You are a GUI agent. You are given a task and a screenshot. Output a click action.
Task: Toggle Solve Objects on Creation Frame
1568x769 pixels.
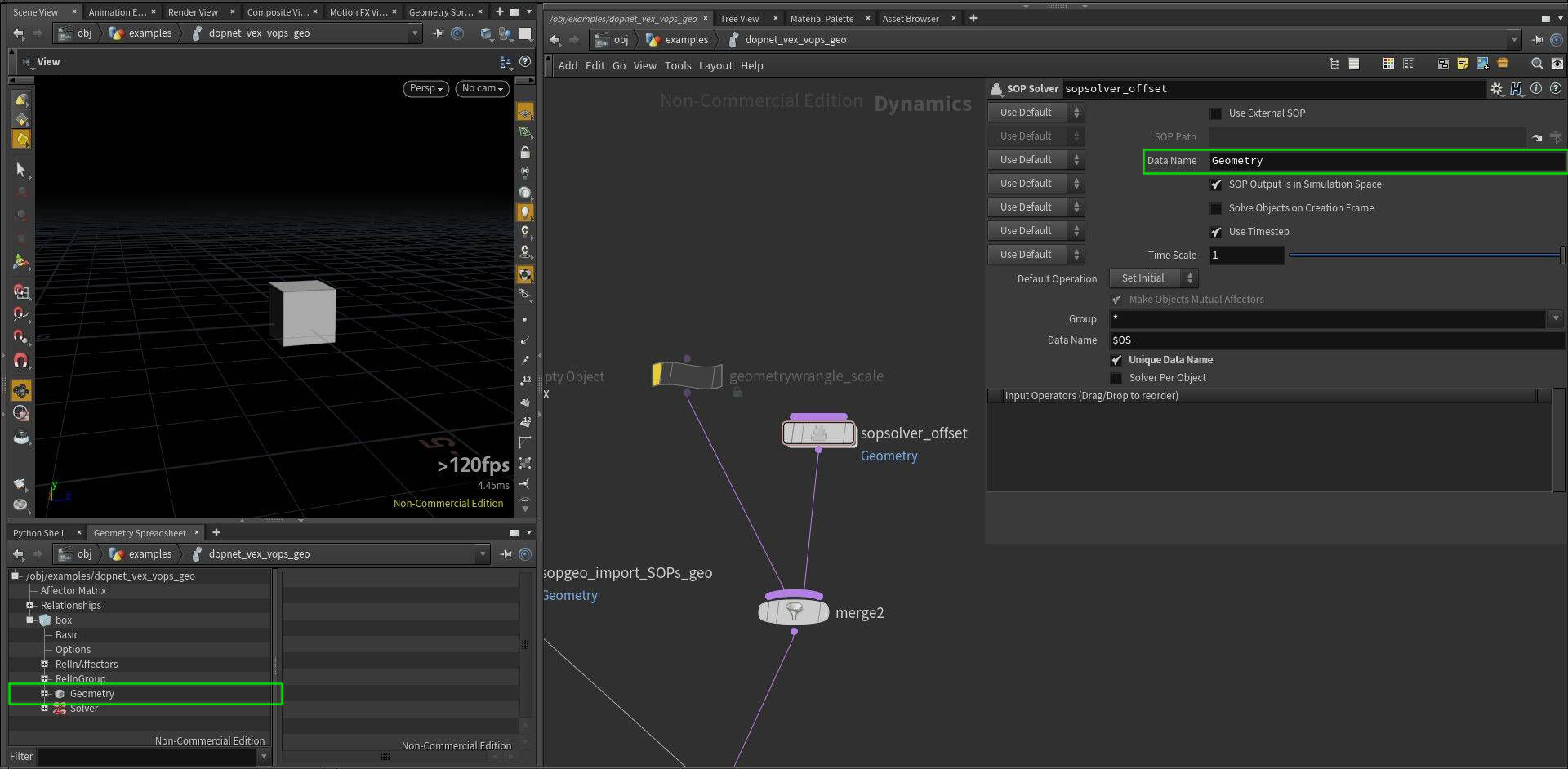(1216, 208)
